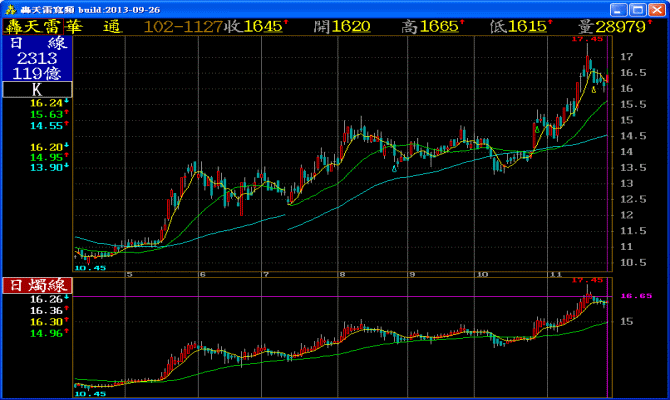Click the K indicator input box
Screen dimensions: 670x400
point(36,89)
